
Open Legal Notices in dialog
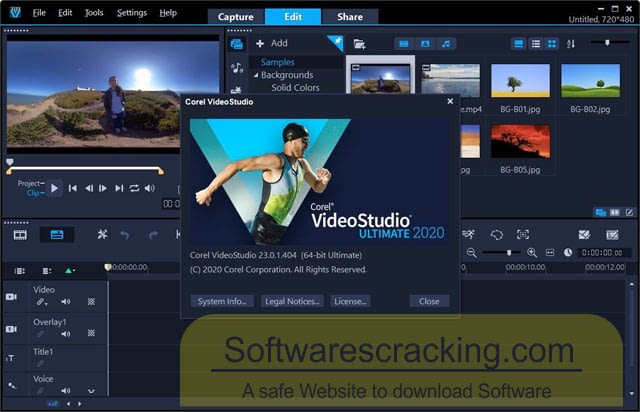(292, 301)
